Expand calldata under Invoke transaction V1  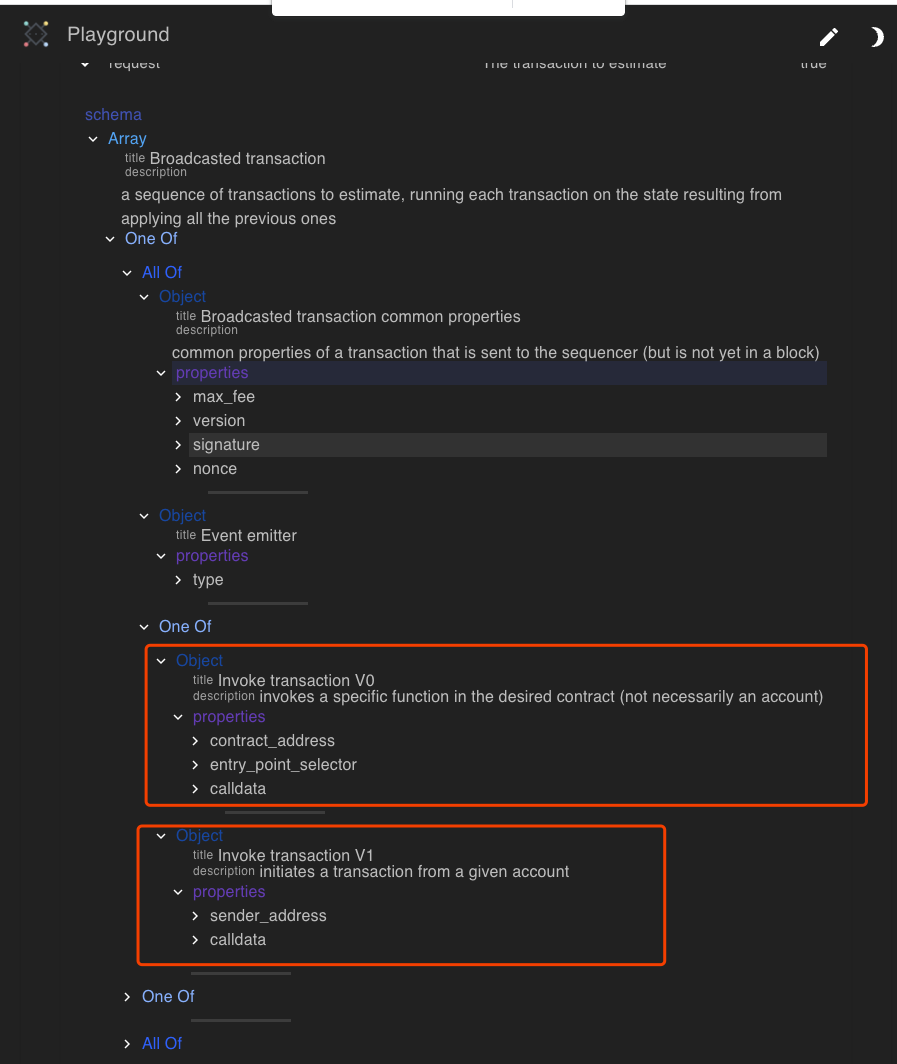tap(194, 939)
